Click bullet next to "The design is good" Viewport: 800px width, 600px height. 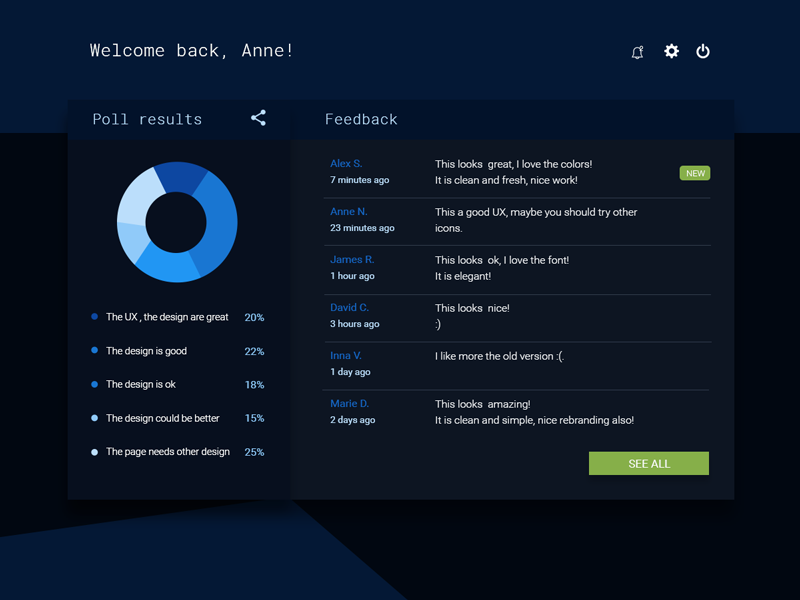tap(95, 351)
